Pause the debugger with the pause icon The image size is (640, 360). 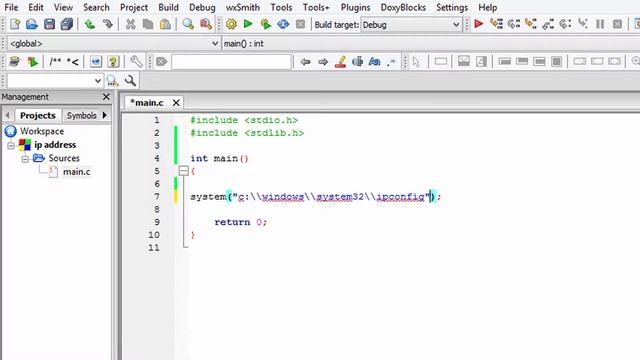(600, 24)
